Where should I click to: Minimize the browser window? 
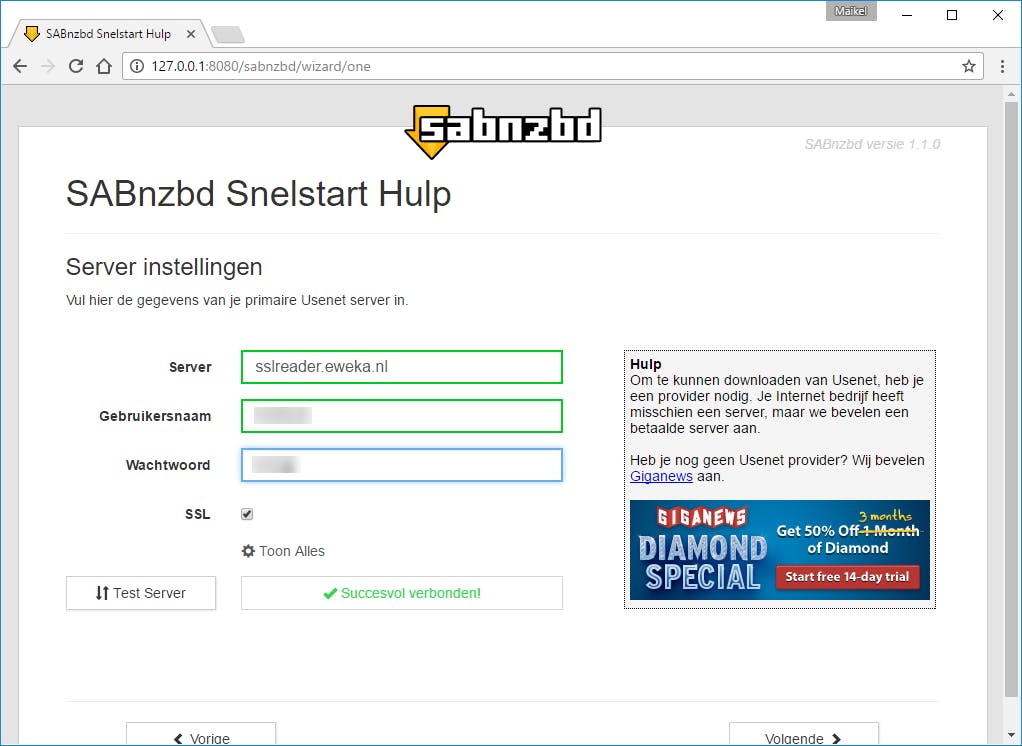pyautogui.click(x=907, y=14)
